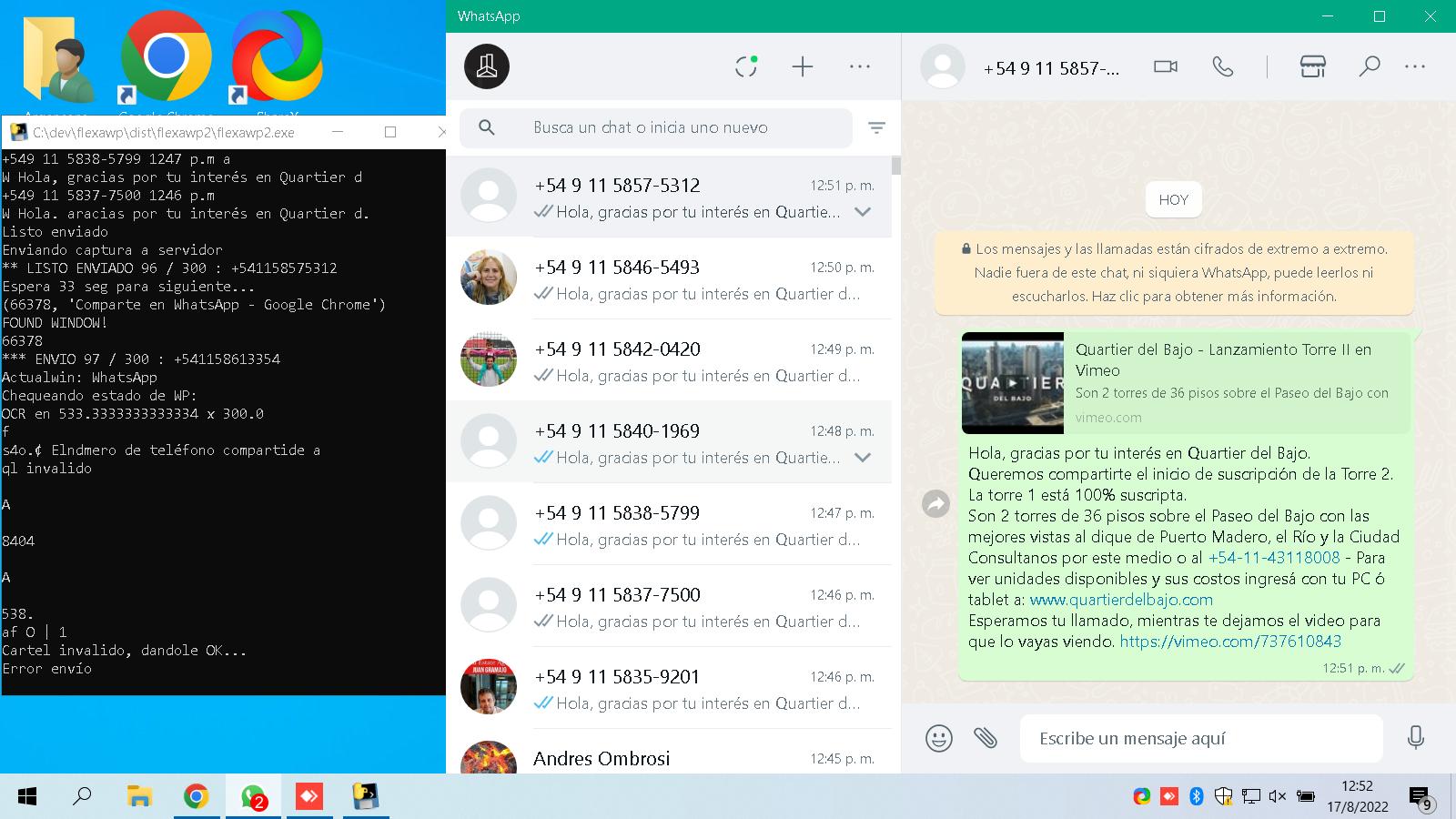Screen dimensions: 1456x819
Task: Open the notification center icon
Action: [x=1421, y=798]
